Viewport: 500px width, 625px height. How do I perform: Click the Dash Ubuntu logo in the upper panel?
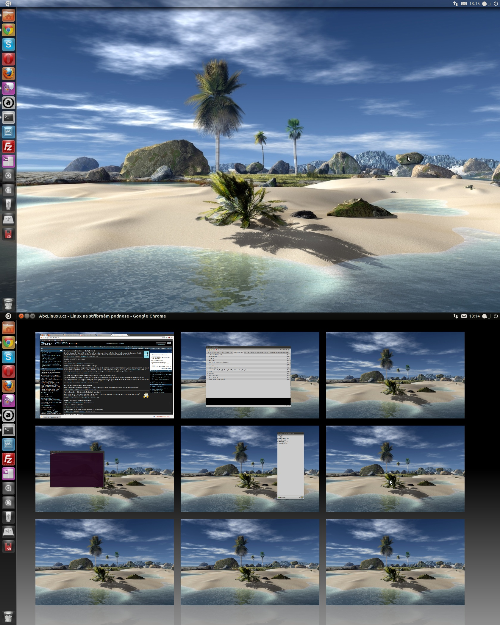8,3
